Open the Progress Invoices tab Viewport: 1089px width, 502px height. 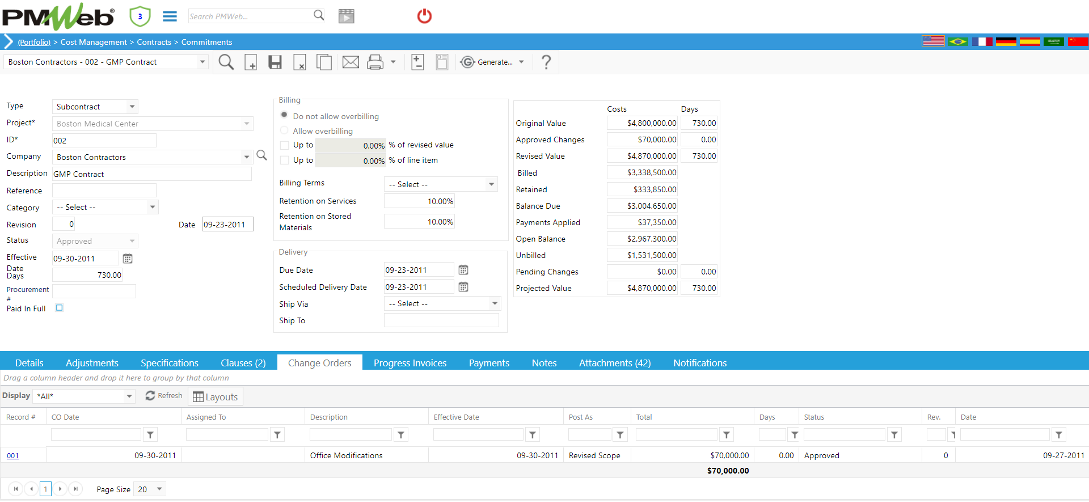(x=410, y=362)
